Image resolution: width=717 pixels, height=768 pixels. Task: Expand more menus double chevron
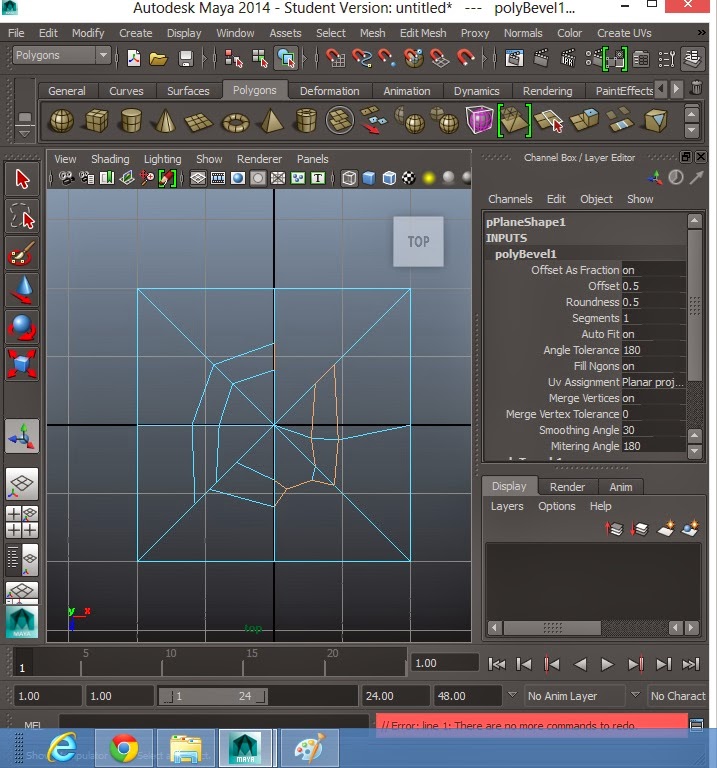coord(701,32)
